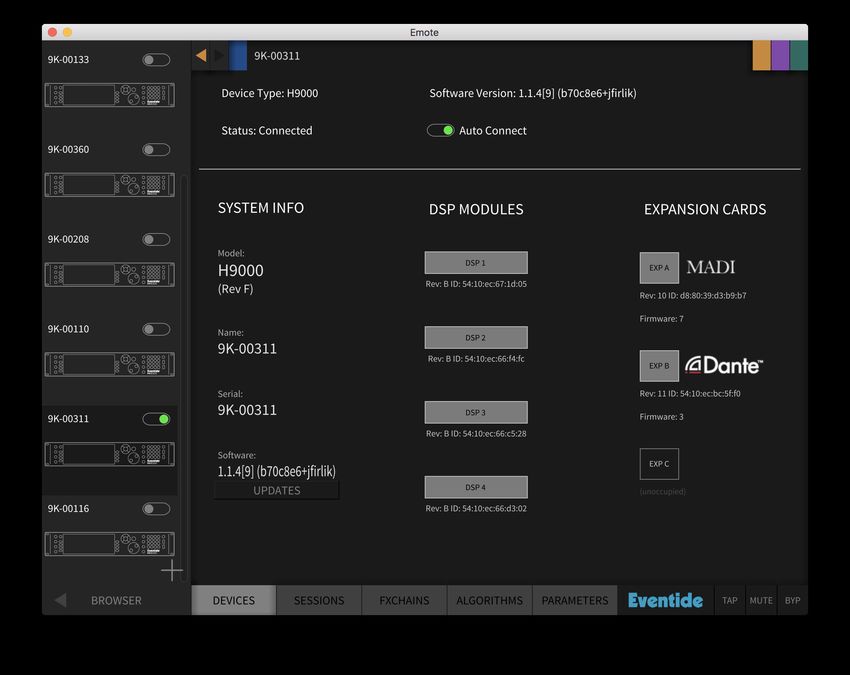Select the 9K-00133 device rack image
This screenshot has width=850, height=675.
tap(110, 95)
